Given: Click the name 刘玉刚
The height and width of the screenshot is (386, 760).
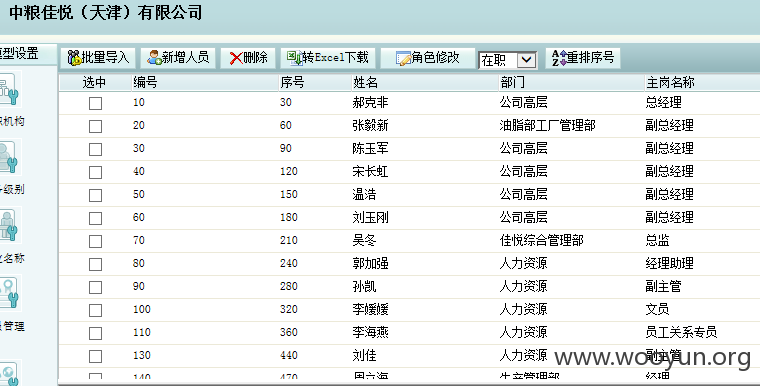Looking at the screenshot, I should pyautogui.click(x=370, y=217).
